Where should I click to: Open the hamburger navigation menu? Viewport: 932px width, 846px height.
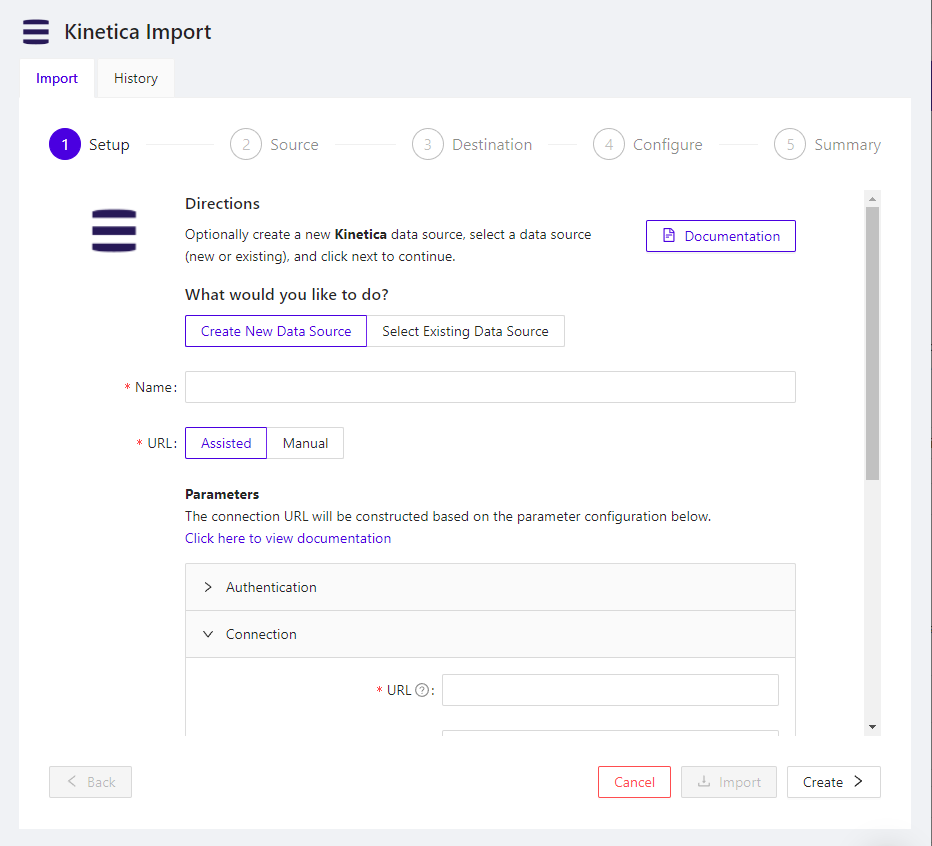tap(35, 31)
